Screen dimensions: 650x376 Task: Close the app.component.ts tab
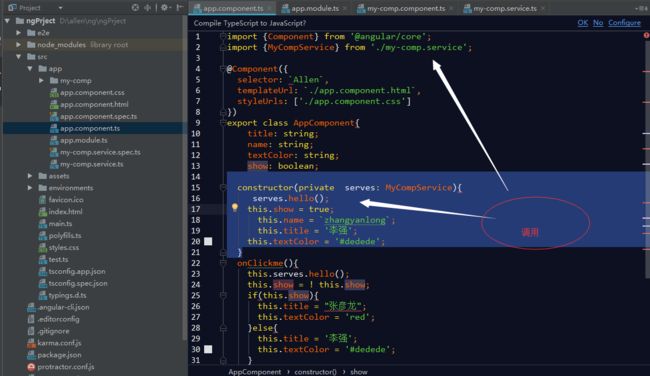click(269, 8)
